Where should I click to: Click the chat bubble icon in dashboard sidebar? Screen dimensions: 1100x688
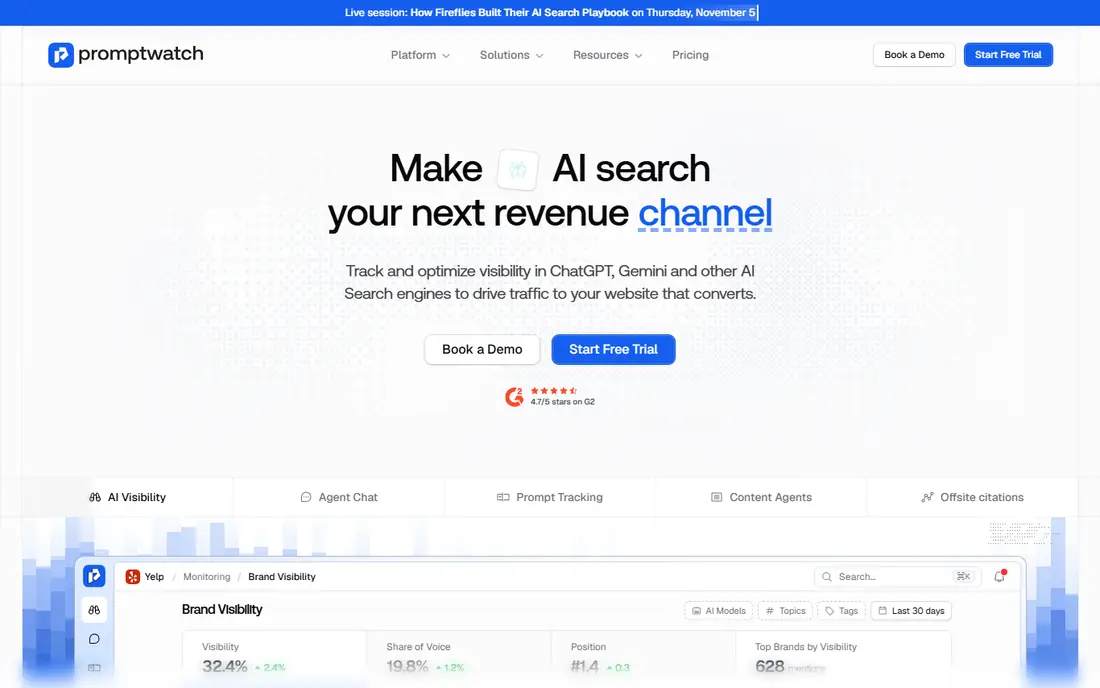coord(94,639)
